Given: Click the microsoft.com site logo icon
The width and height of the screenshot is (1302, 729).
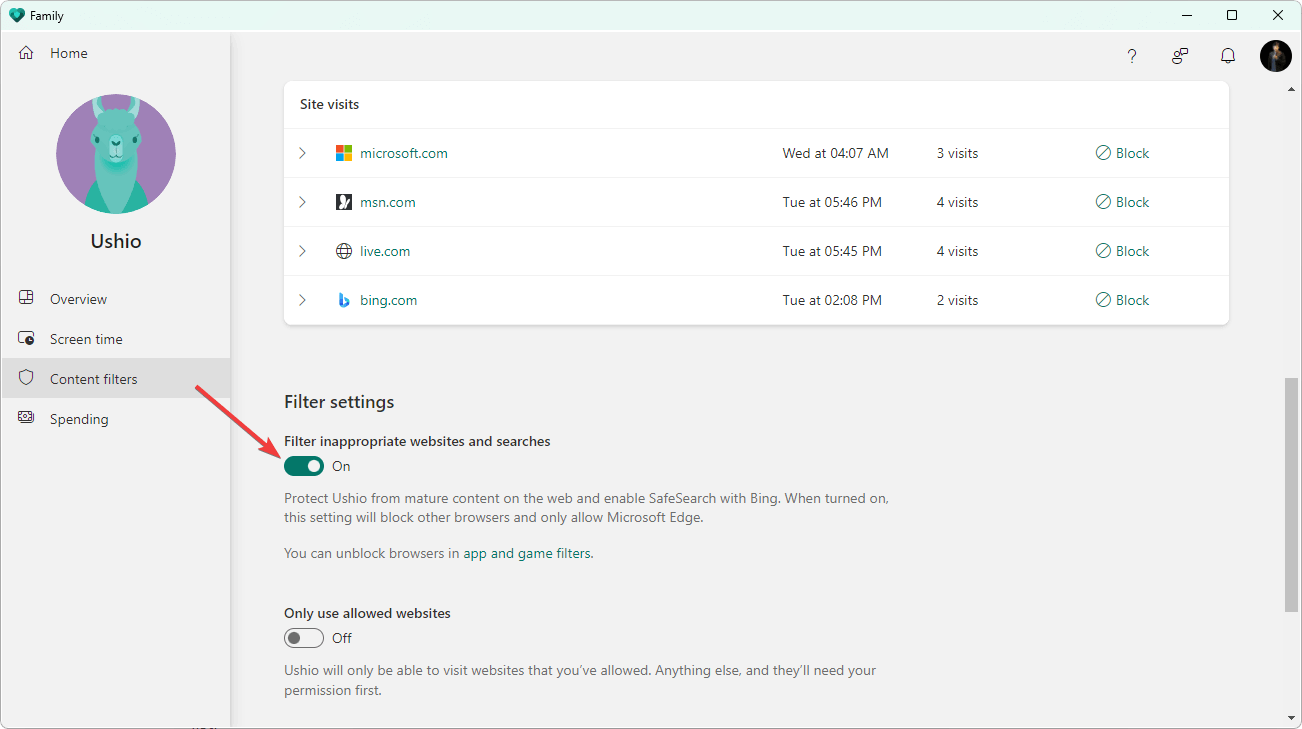Looking at the screenshot, I should 344,153.
